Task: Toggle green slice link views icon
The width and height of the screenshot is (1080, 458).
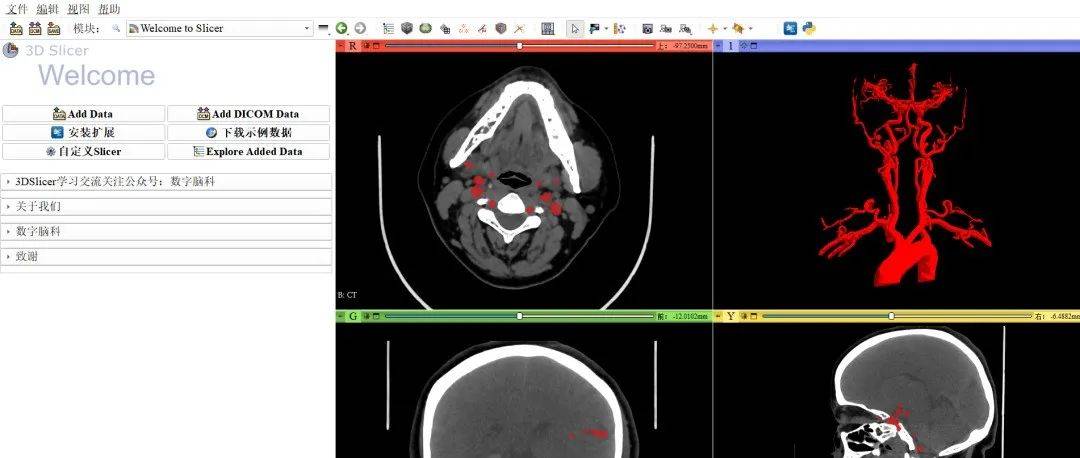Action: (x=366, y=316)
